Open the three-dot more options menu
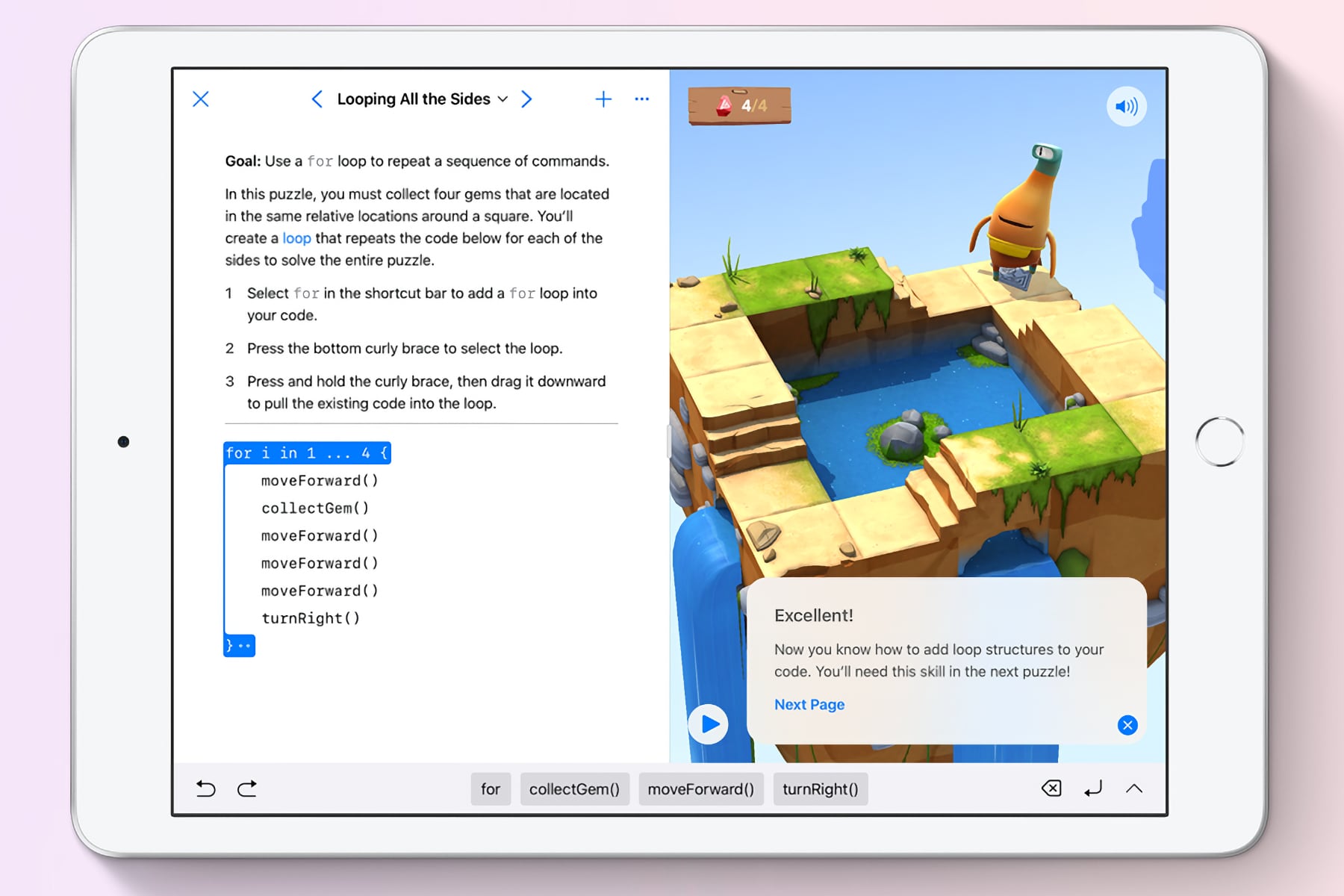 [x=641, y=99]
